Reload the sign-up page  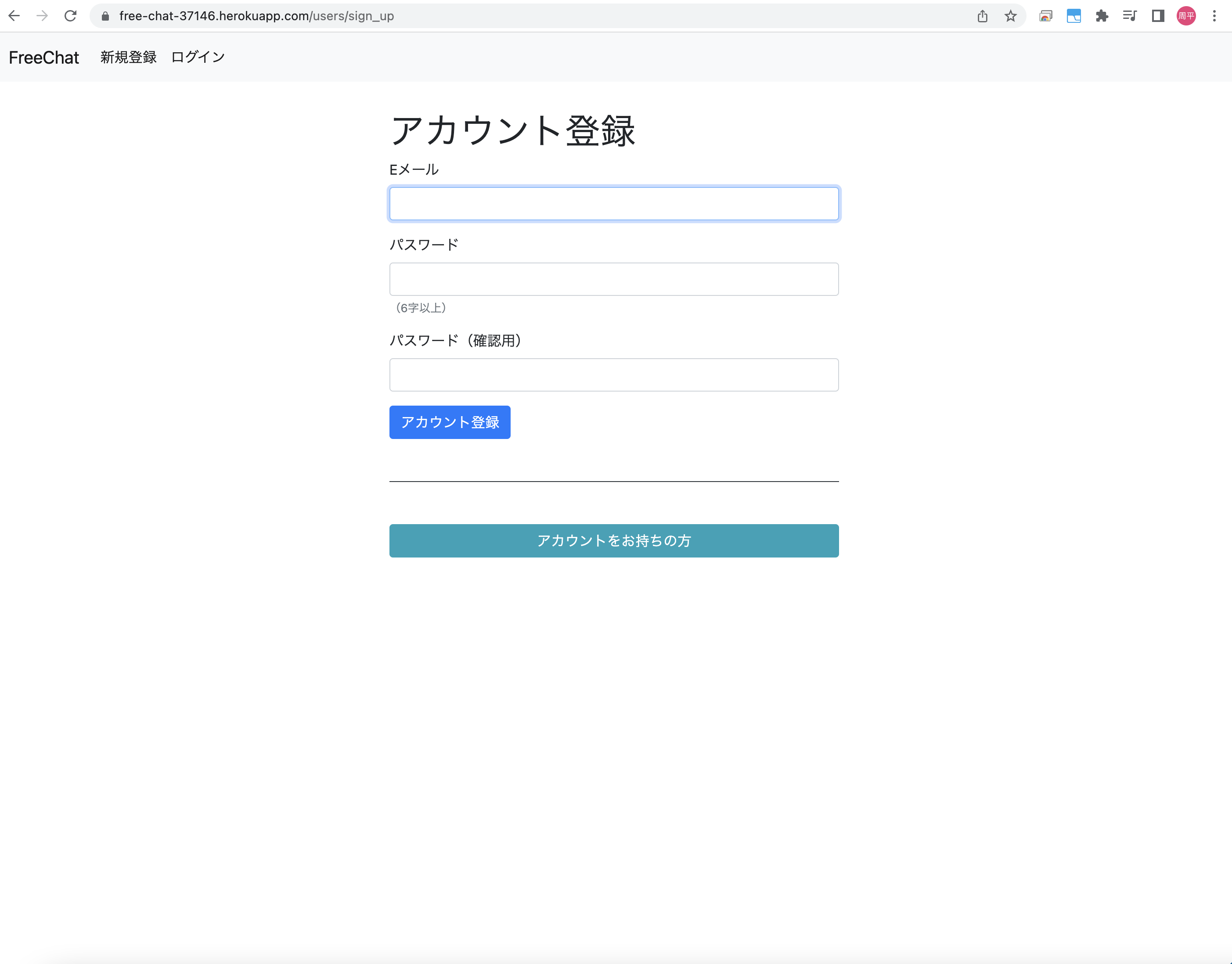click(x=71, y=16)
